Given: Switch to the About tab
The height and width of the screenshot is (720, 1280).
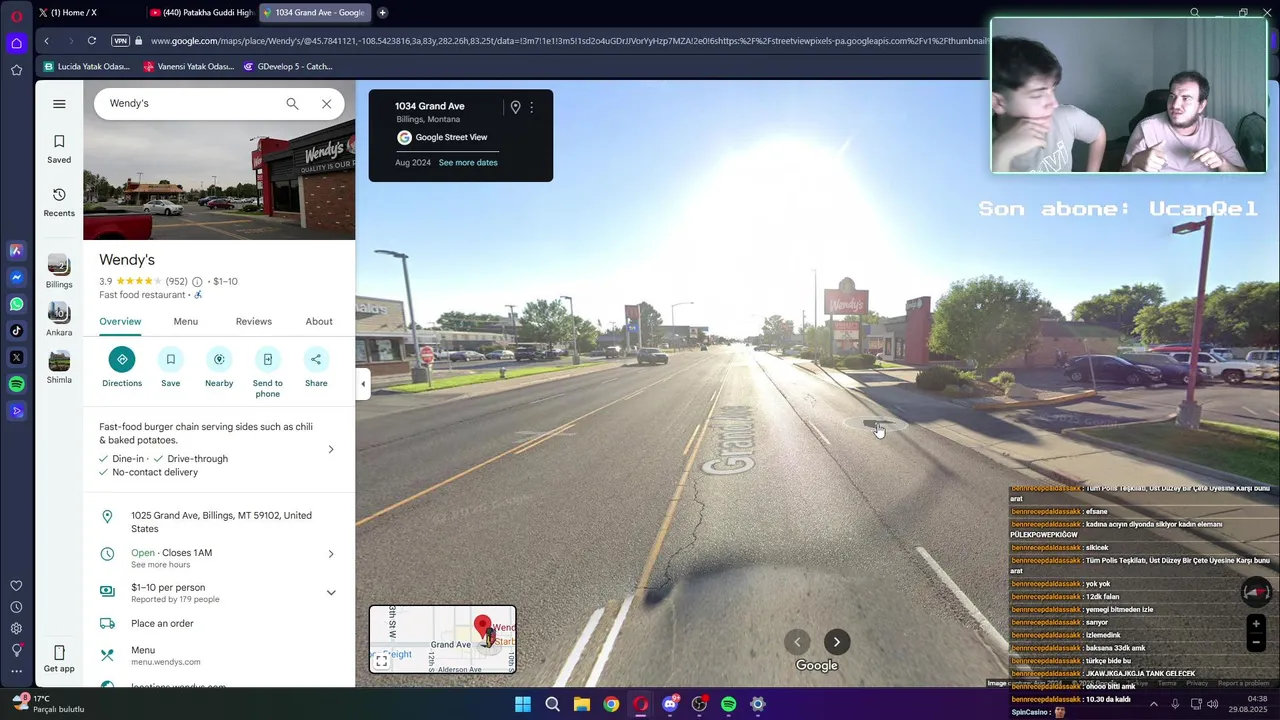Looking at the screenshot, I should [319, 321].
